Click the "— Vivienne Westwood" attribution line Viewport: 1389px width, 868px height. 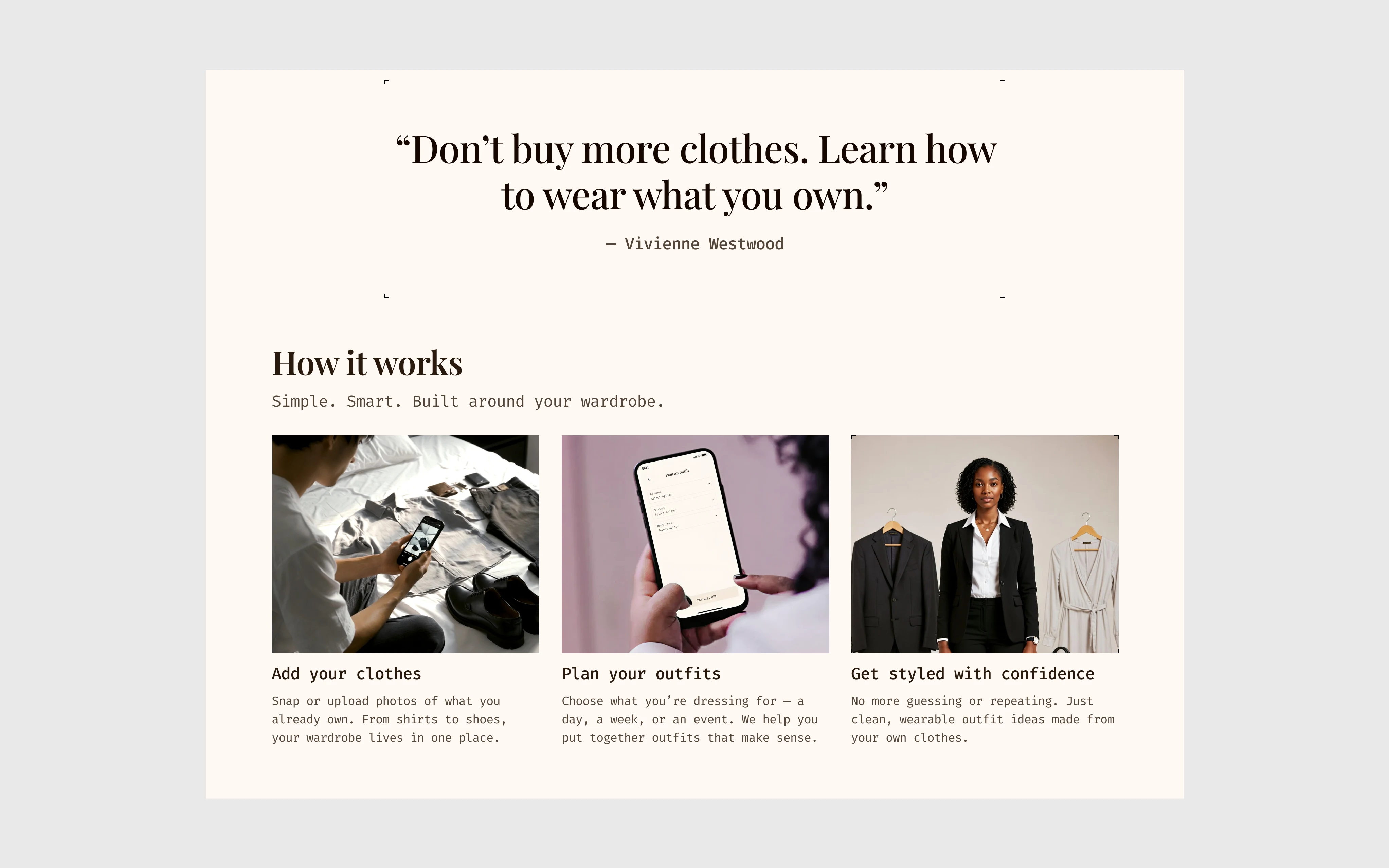(694, 244)
